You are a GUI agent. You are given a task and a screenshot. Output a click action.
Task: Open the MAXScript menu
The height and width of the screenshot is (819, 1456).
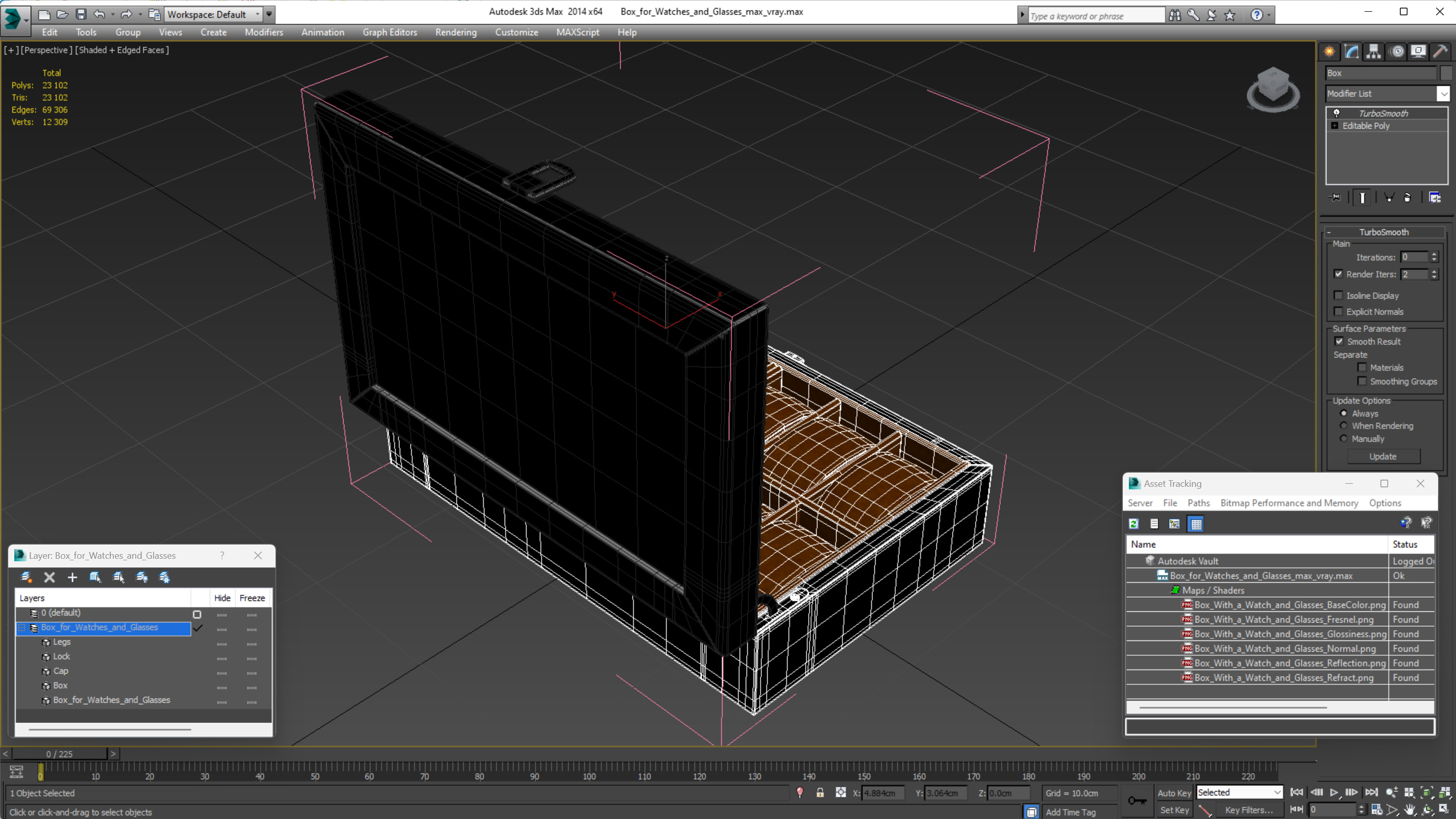point(577,32)
